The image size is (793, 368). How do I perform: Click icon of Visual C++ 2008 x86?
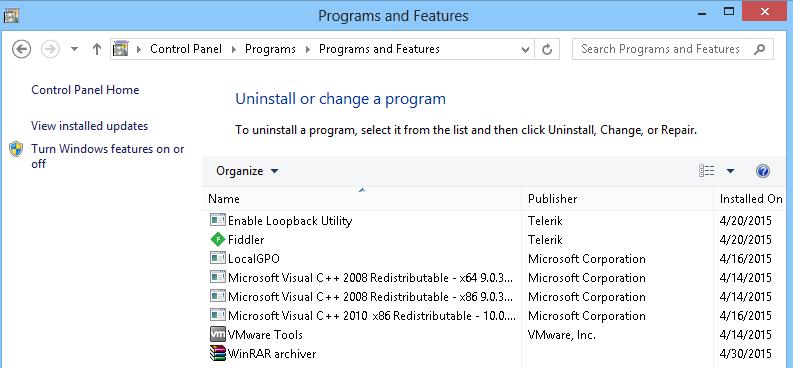click(217, 296)
